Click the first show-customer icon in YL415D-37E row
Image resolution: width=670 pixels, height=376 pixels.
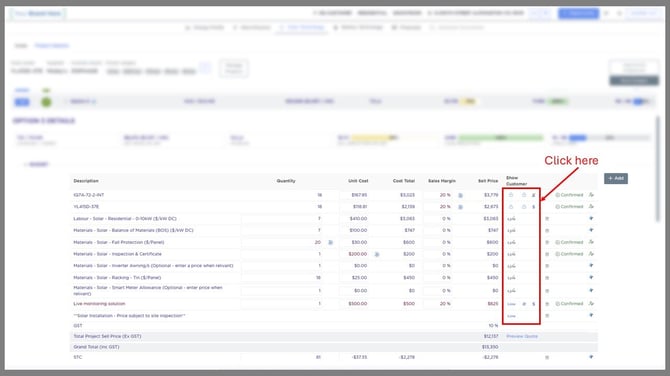511,207
